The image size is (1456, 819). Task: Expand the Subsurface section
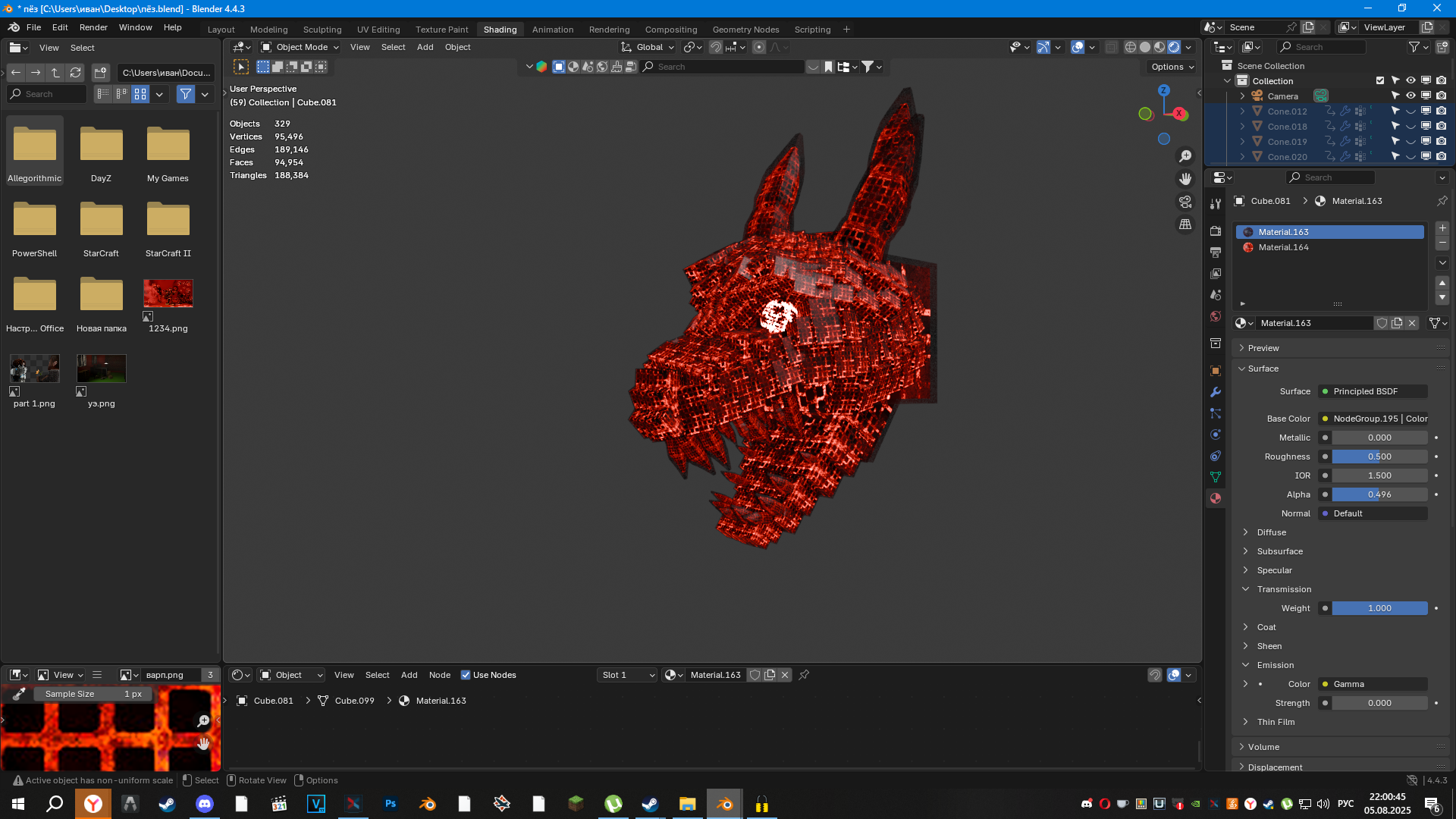(1280, 551)
